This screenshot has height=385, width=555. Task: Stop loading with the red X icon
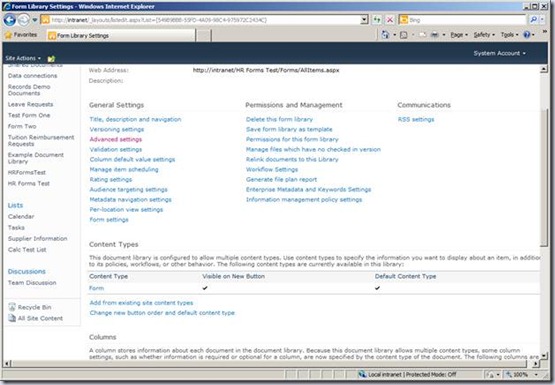(389, 20)
